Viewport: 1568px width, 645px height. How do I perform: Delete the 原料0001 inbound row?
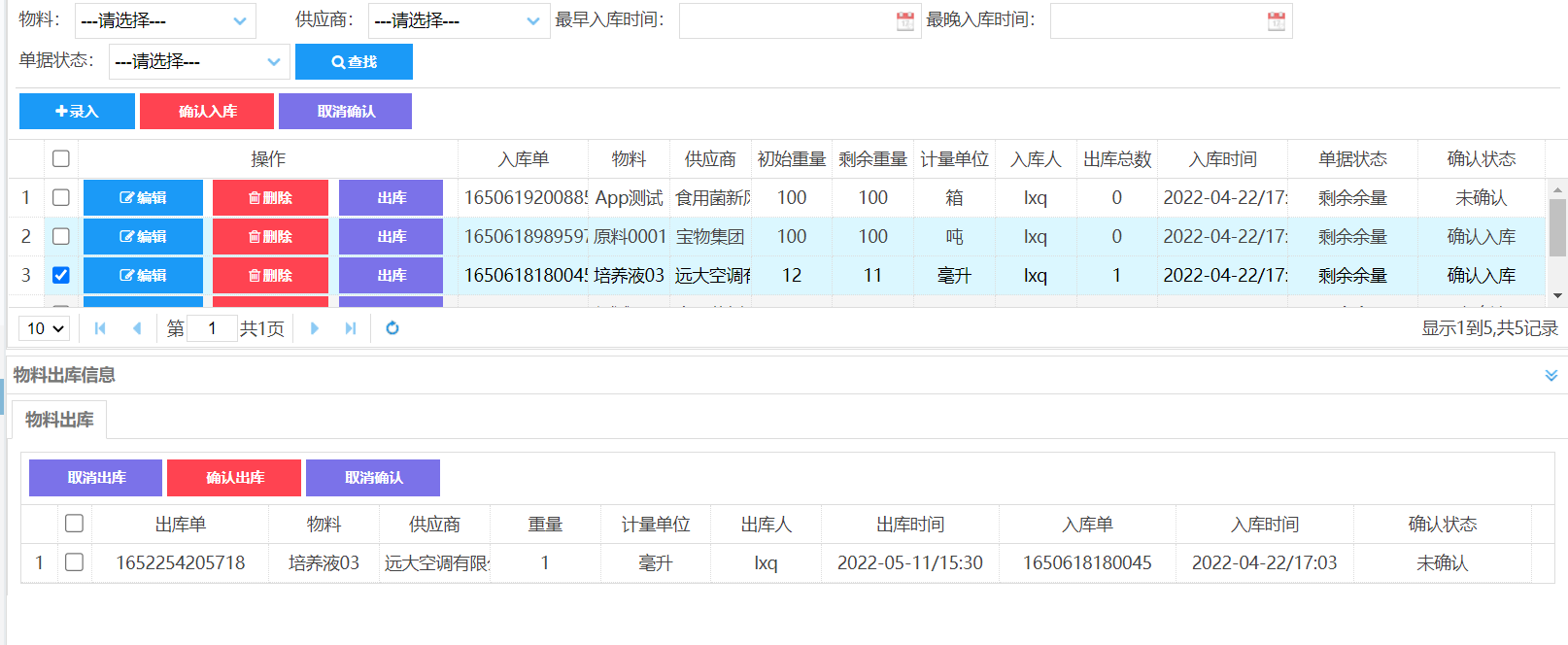pos(270,236)
